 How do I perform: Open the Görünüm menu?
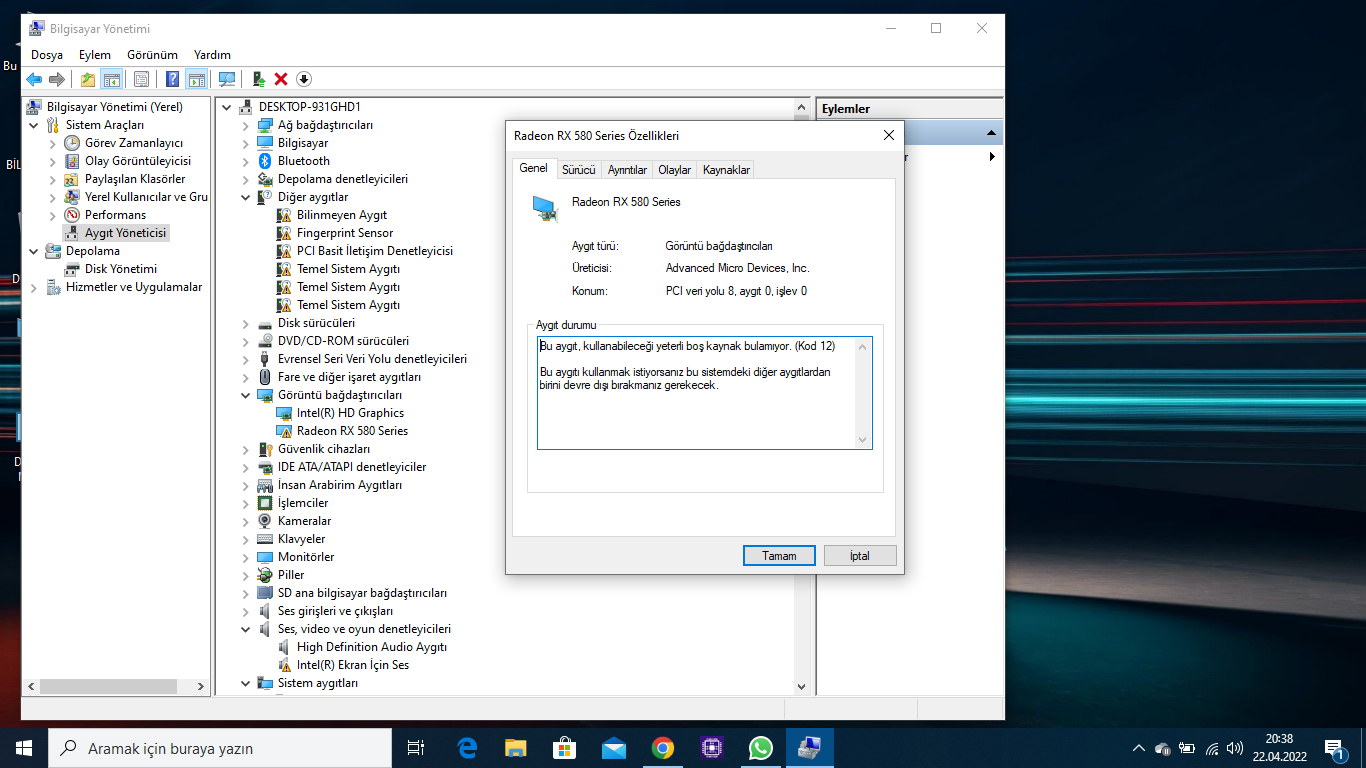pyautogui.click(x=152, y=55)
